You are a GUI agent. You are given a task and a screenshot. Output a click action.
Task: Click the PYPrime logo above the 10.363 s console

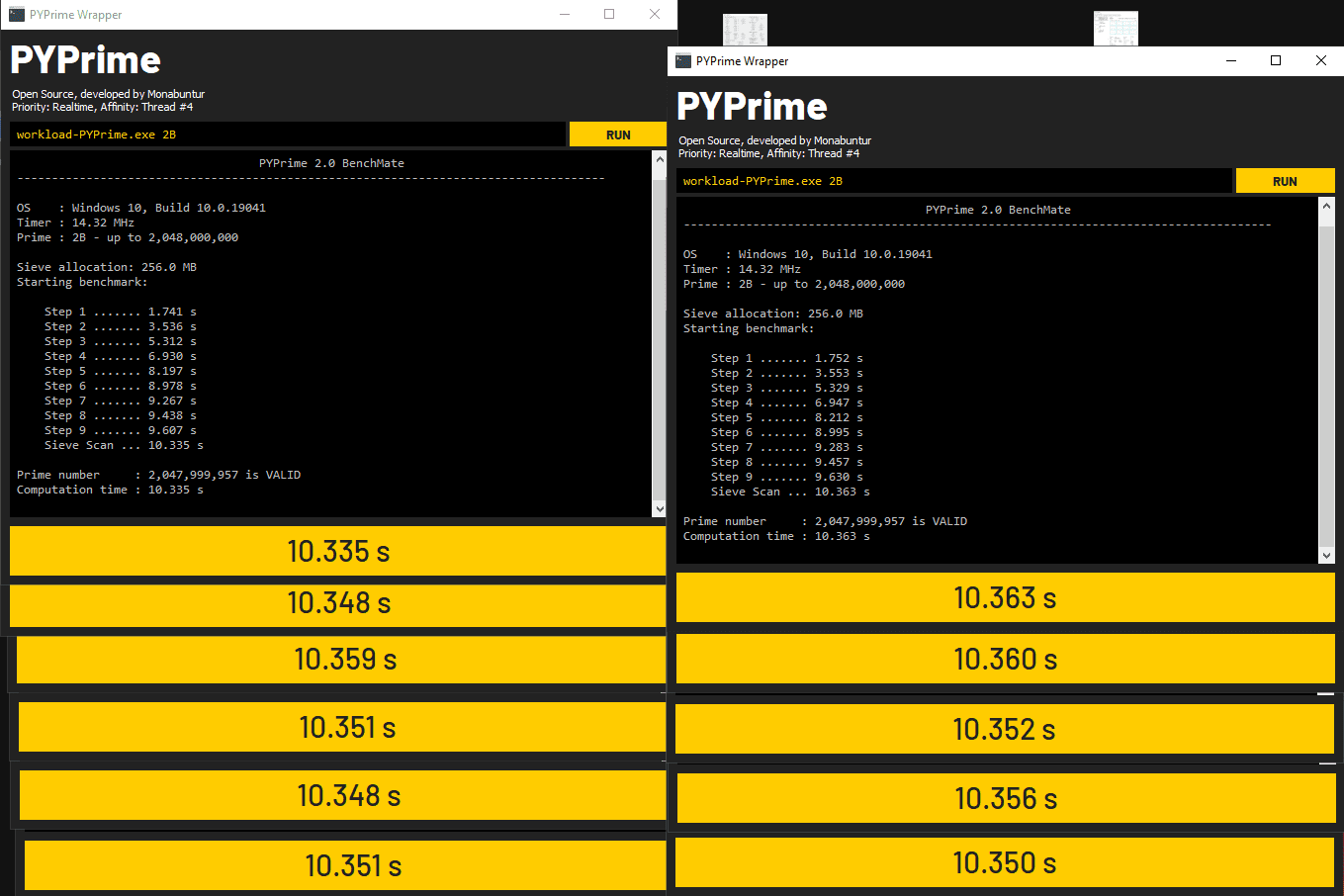tap(752, 107)
